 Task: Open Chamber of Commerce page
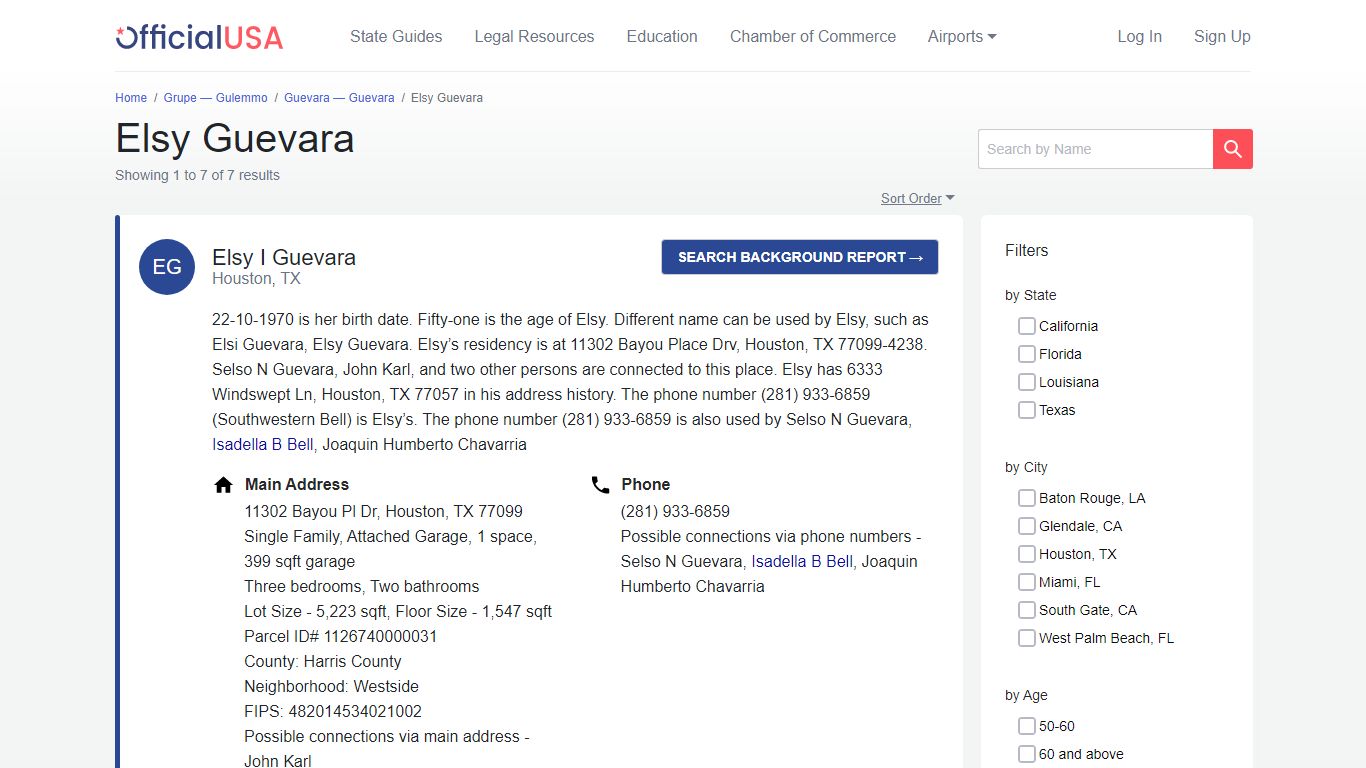click(813, 36)
